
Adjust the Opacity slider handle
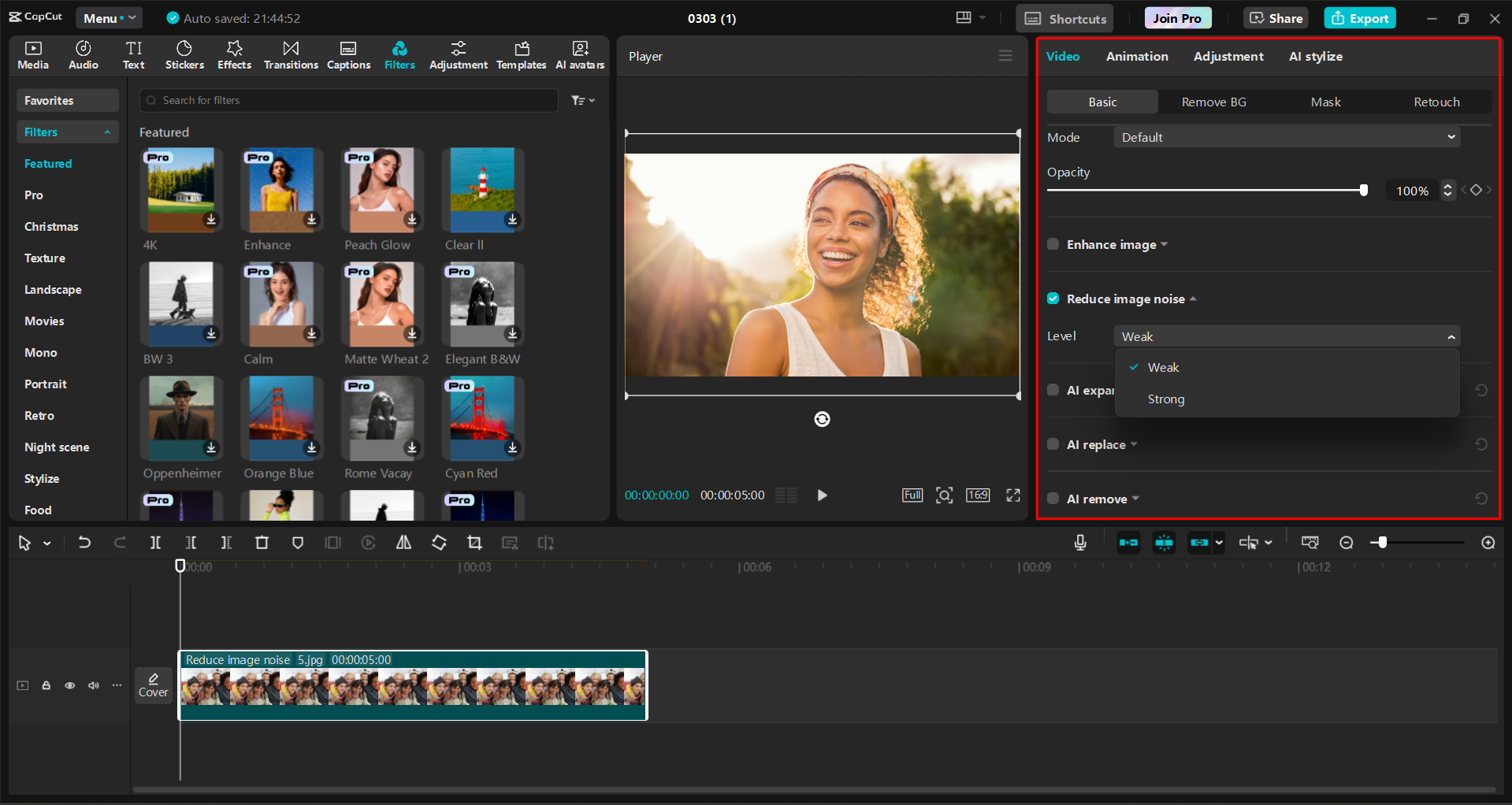click(1364, 190)
